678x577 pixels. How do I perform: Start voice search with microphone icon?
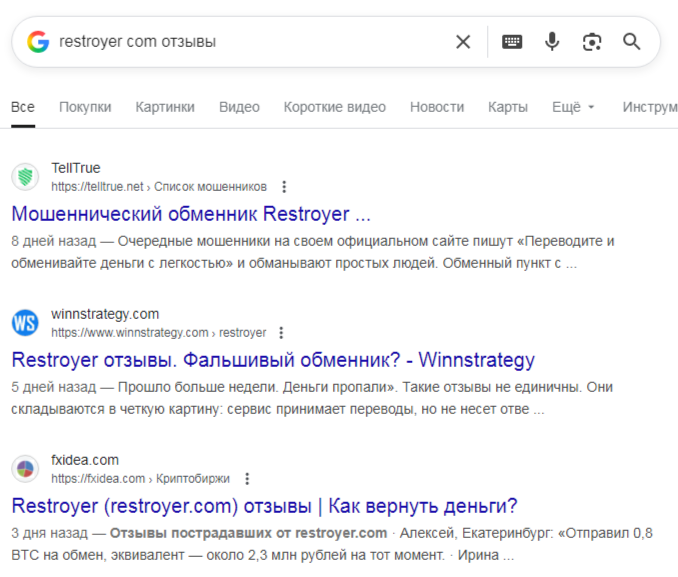point(552,42)
